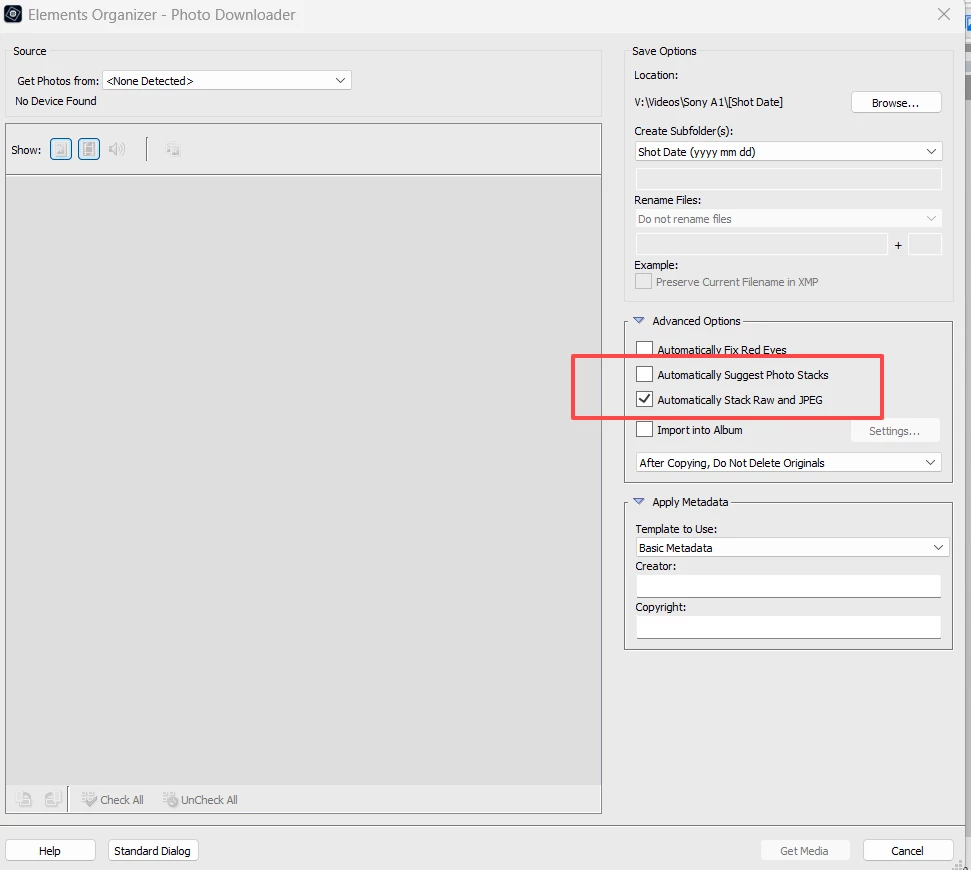The height and width of the screenshot is (870, 971).
Task: Disable Automatically Stack Raw and JPEG
Action: [x=644, y=399]
